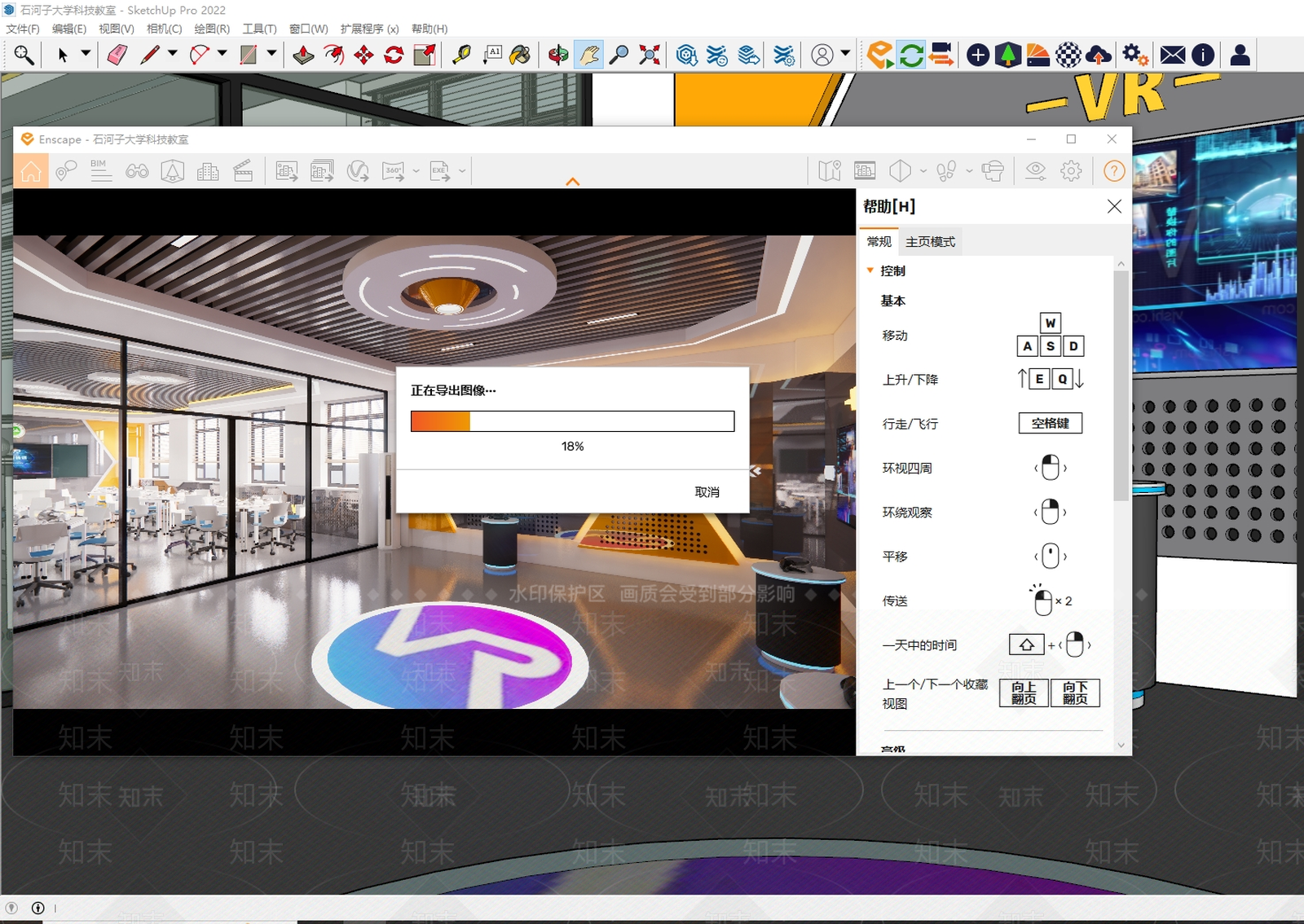Toggle BIM information in Enscape window
Image resolution: width=1304 pixels, height=924 pixels.
tap(101, 171)
